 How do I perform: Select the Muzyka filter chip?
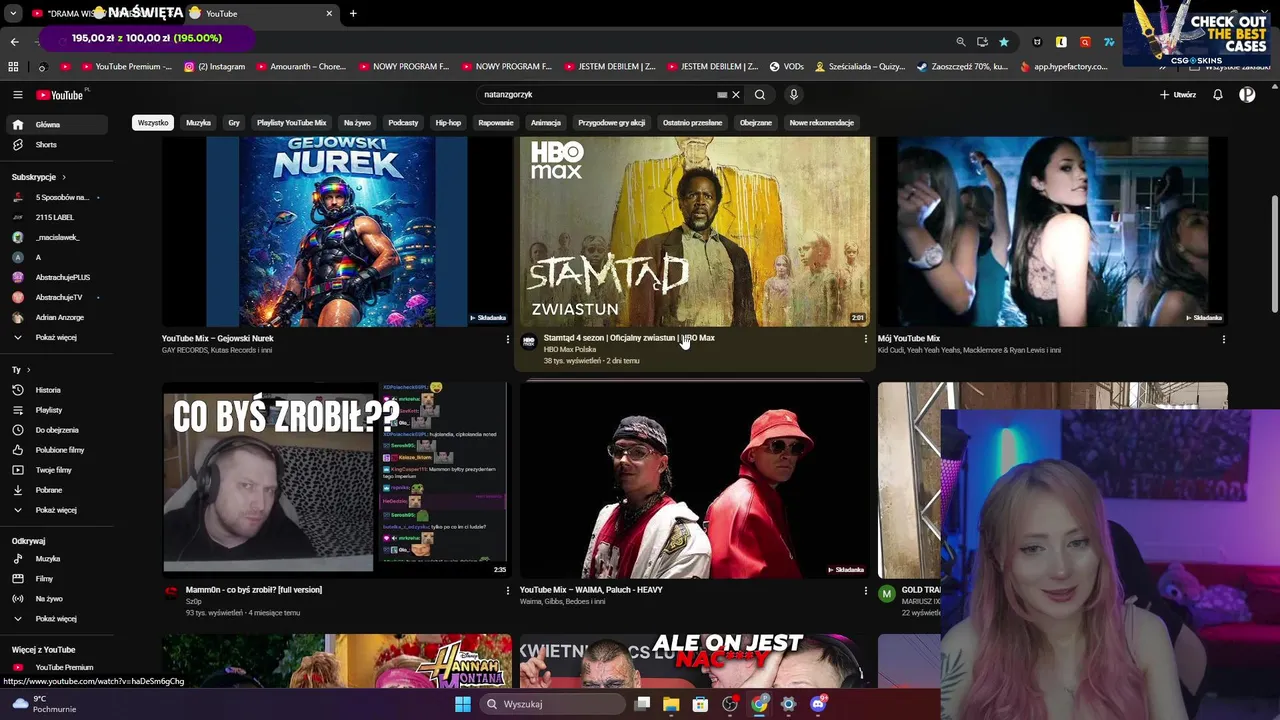198,123
